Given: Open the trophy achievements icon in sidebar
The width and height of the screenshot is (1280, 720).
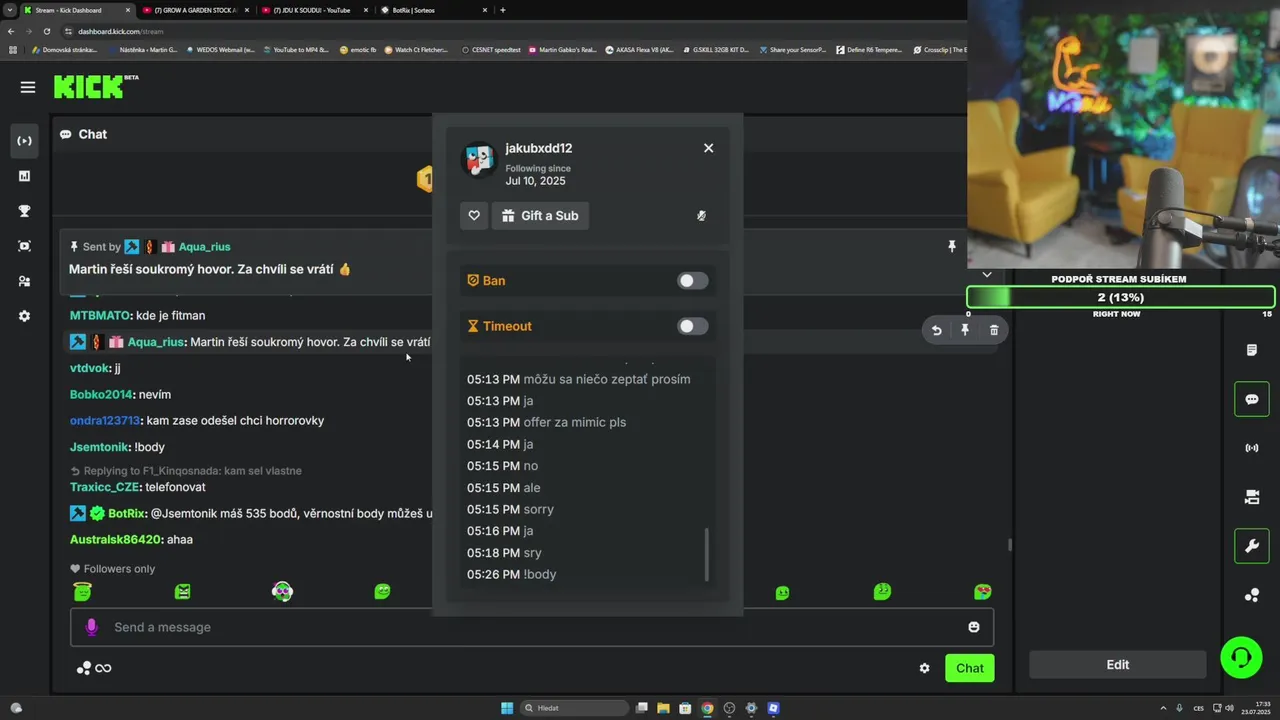Looking at the screenshot, I should pyautogui.click(x=25, y=211).
